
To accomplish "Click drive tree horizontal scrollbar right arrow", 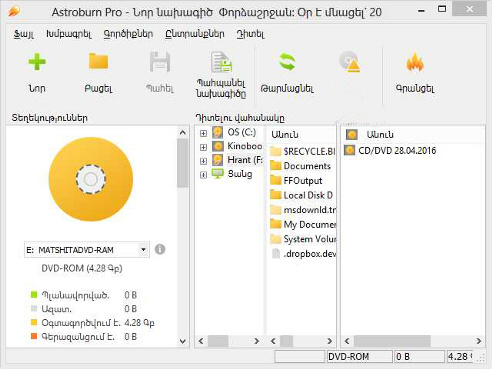I will click(256, 341).
